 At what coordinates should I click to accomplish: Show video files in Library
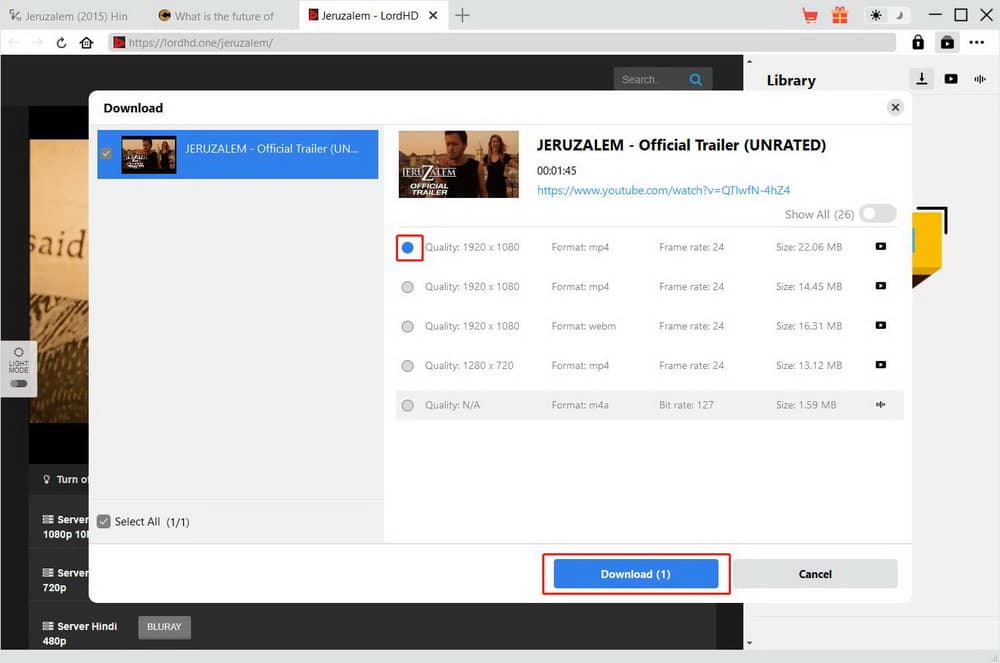[951, 79]
